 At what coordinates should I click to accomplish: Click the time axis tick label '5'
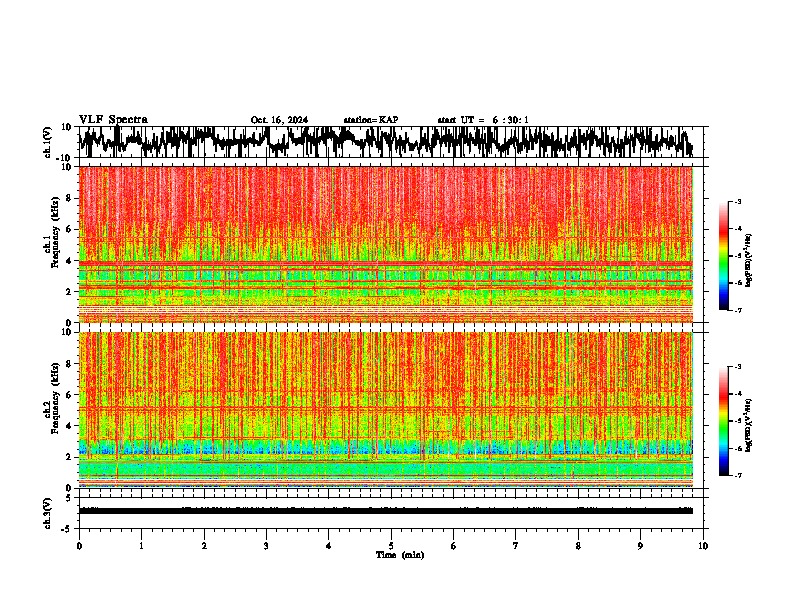coord(391,546)
